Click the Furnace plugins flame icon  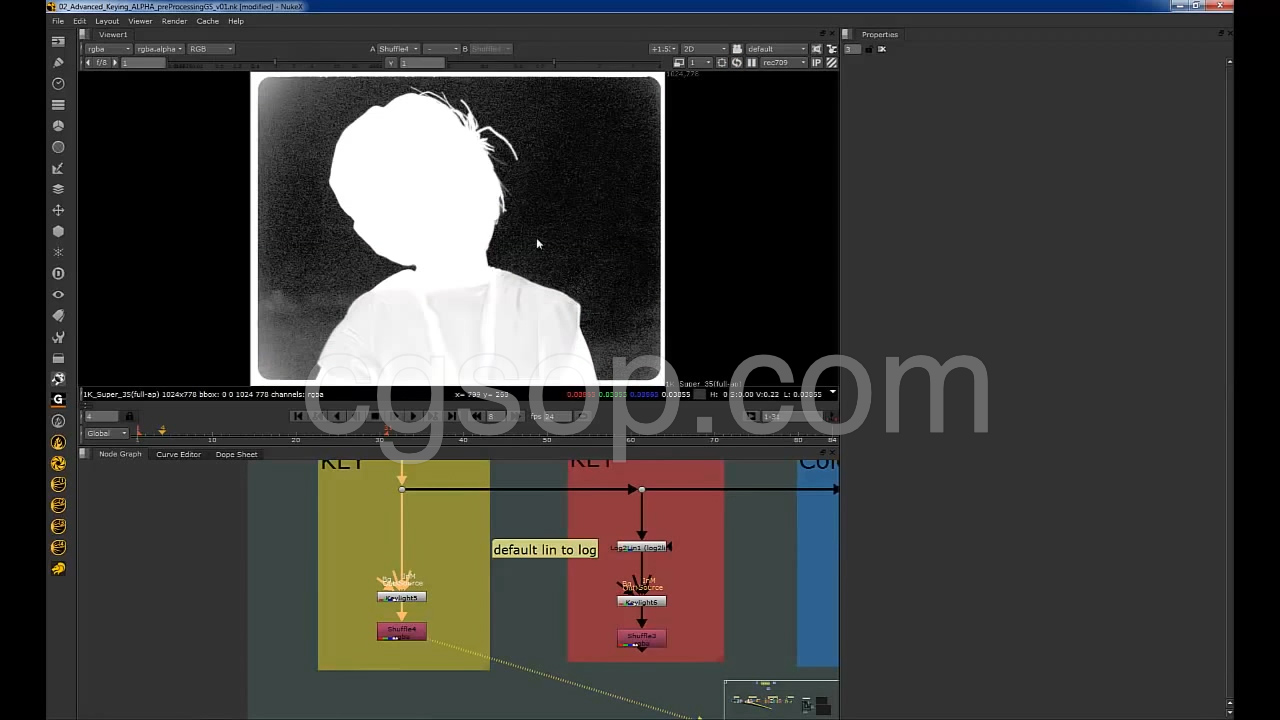58,442
